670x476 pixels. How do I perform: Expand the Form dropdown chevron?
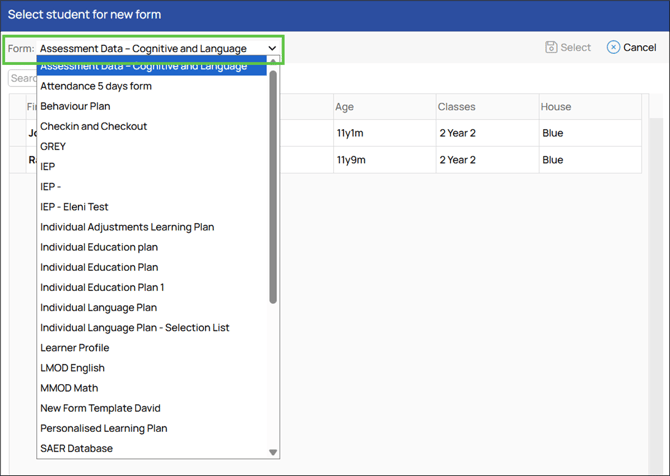coord(272,48)
